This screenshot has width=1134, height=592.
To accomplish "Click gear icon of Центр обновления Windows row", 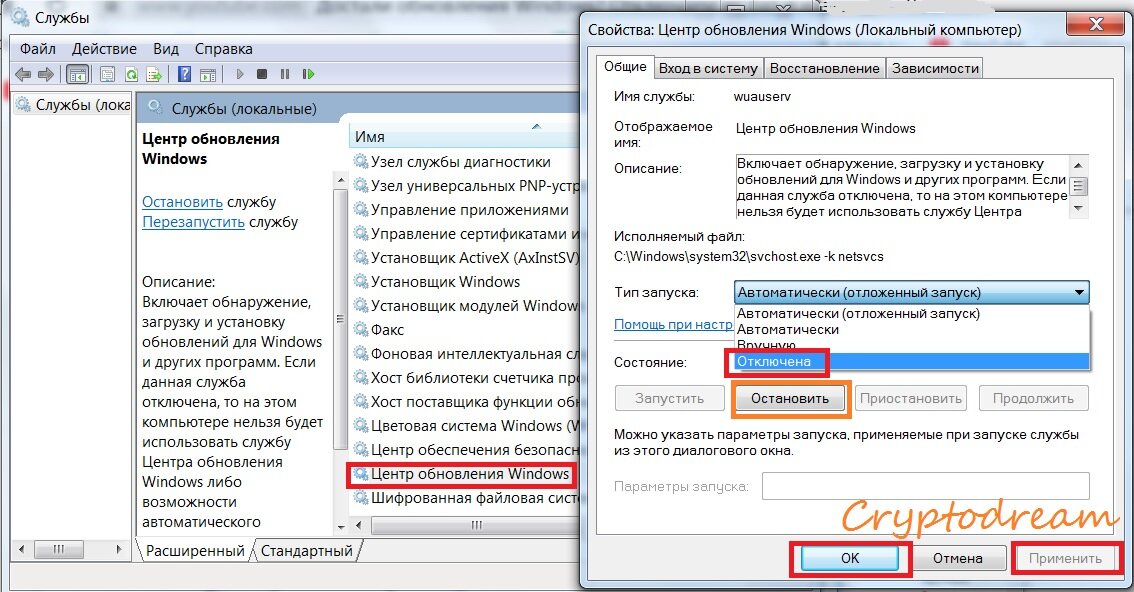I will (x=360, y=474).
